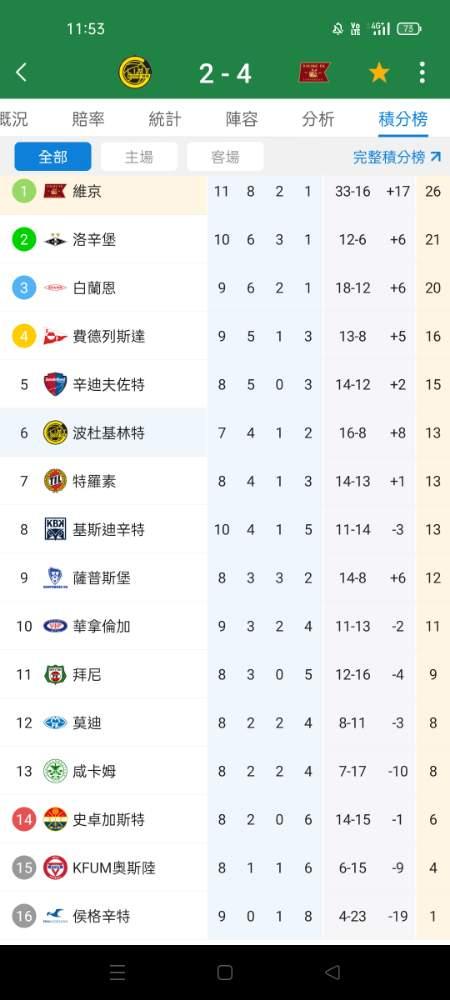Tap the red rank 14 relegation badge
The height and width of the screenshot is (1000, 450).
(24, 820)
